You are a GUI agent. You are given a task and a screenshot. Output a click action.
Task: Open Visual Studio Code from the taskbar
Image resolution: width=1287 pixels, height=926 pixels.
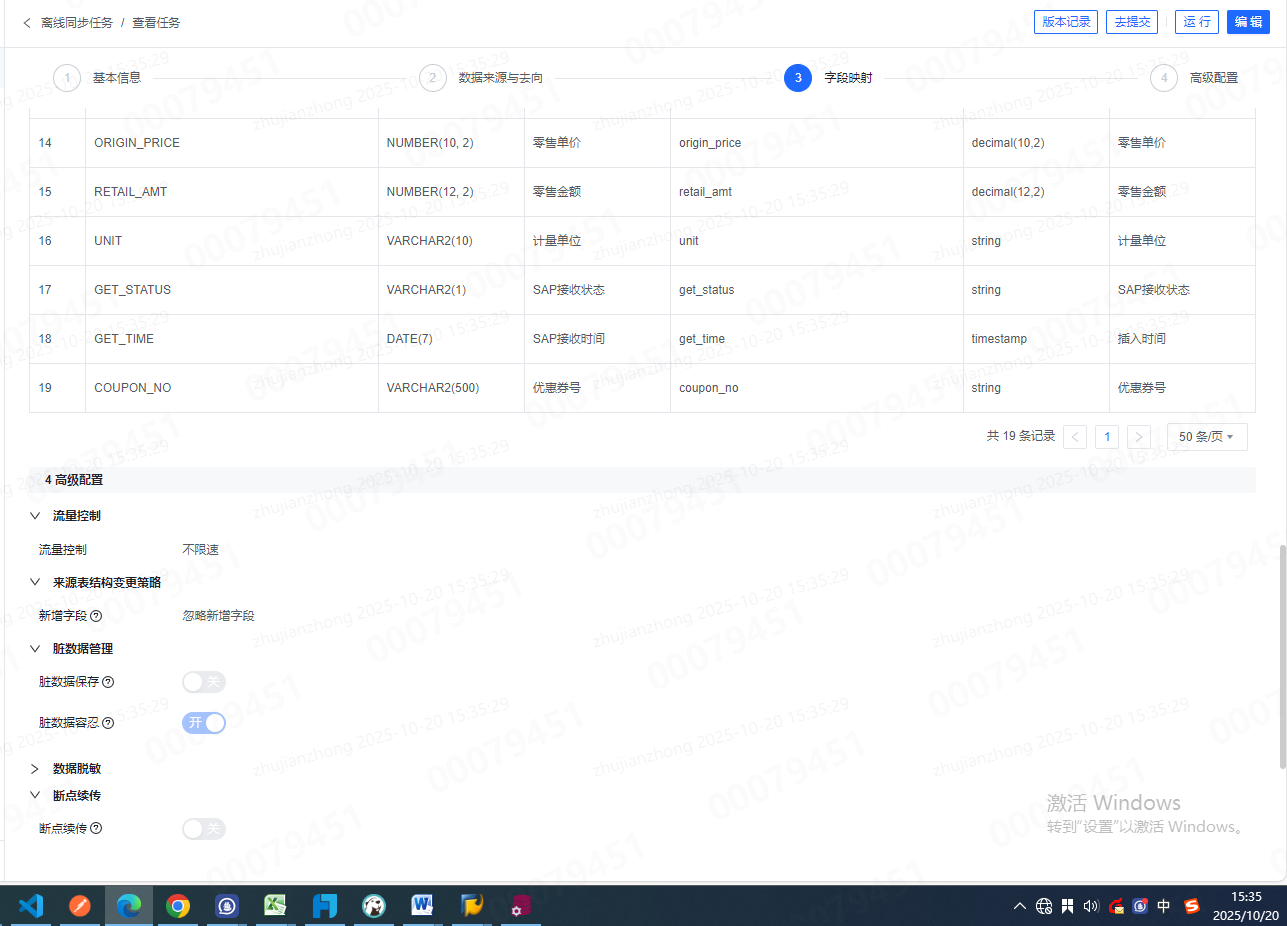[x=31, y=906]
